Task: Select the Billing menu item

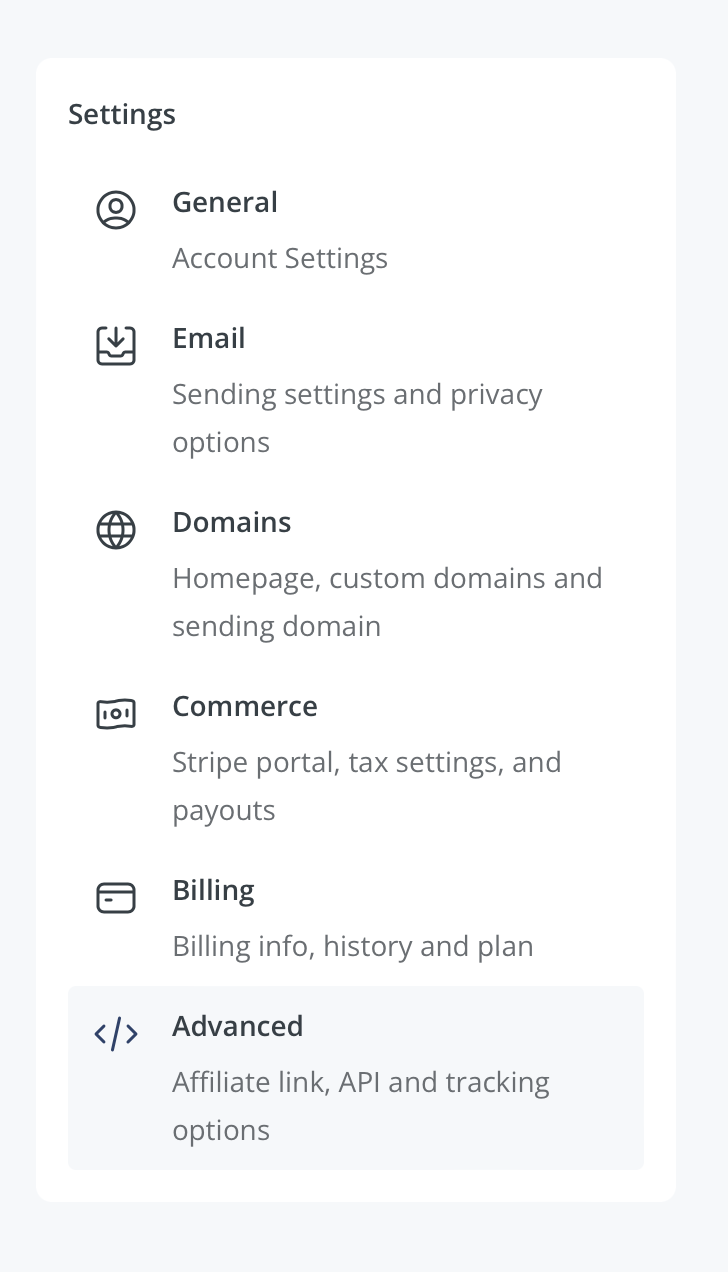Action: click(356, 918)
